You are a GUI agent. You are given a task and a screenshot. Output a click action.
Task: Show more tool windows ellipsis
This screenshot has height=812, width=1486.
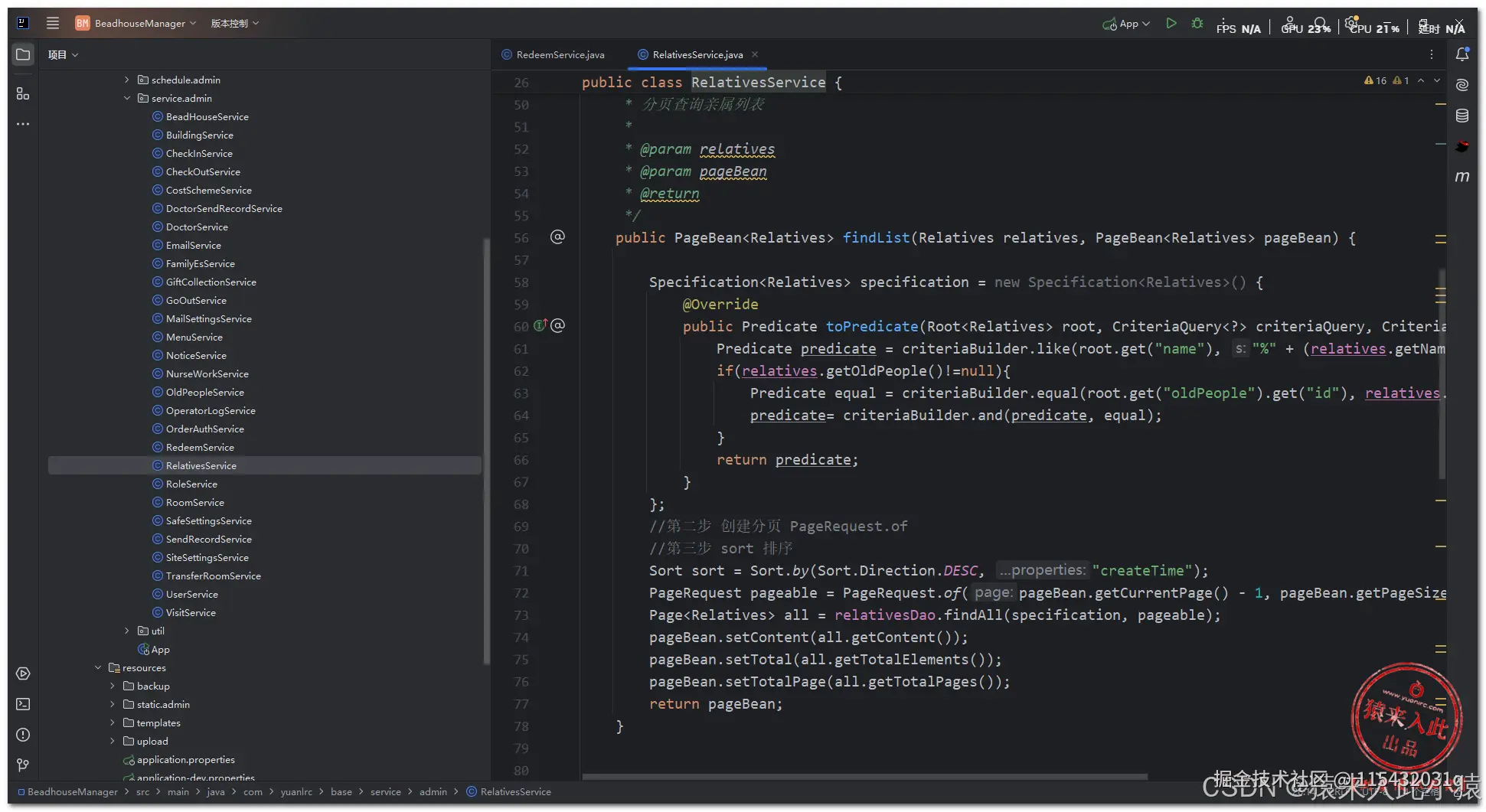(23, 123)
